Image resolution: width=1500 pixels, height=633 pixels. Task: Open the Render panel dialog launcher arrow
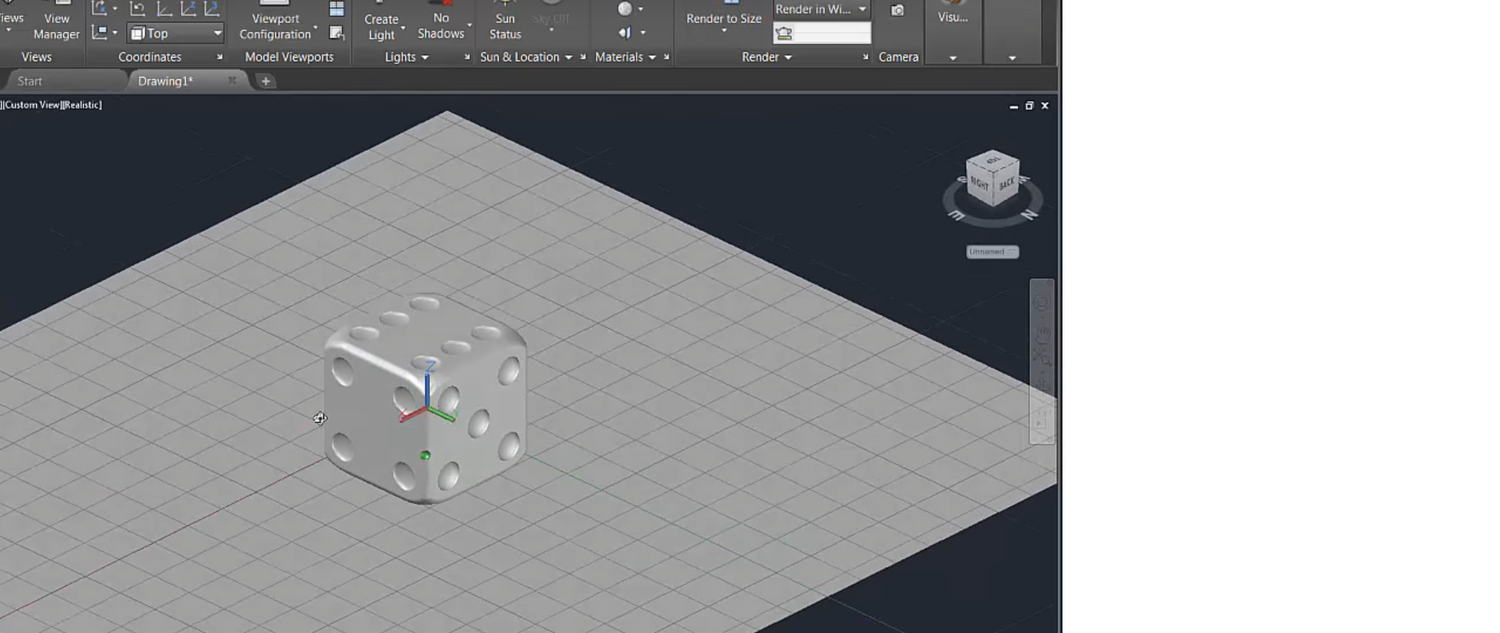(x=866, y=57)
